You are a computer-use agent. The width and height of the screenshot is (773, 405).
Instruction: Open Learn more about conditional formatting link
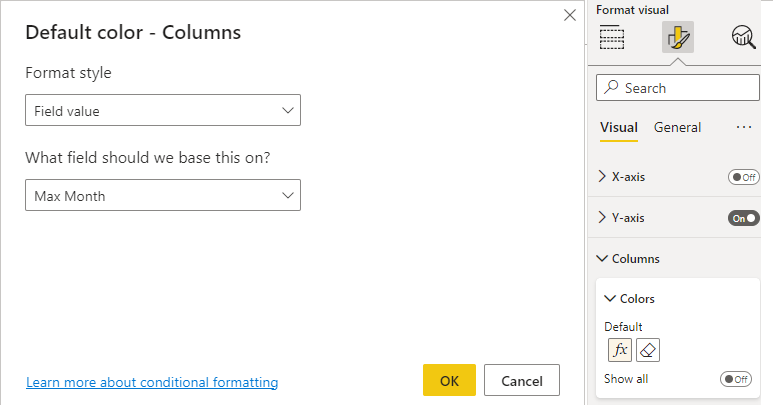click(x=152, y=382)
